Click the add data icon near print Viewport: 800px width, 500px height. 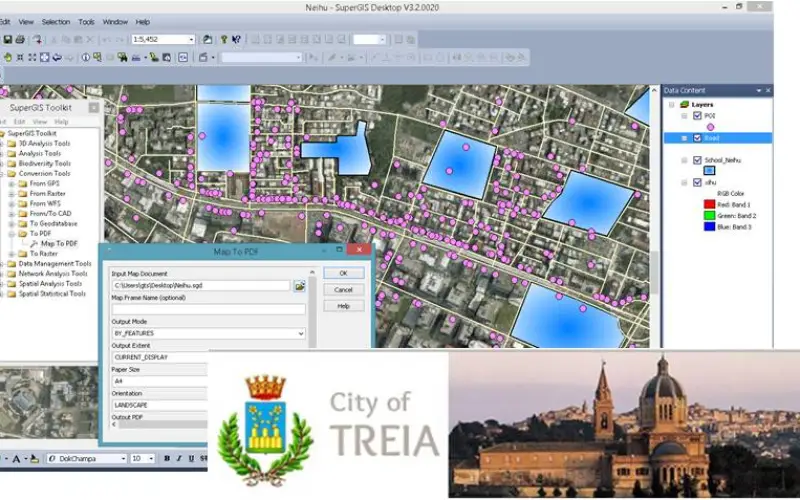click(x=37, y=39)
